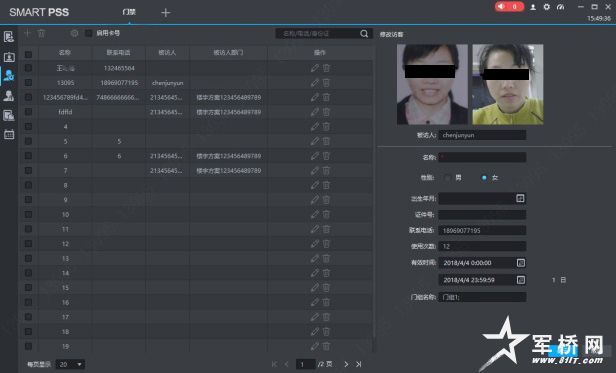Delete the visitor row named fdffd
This screenshot has height=373, width=616.
click(326, 112)
